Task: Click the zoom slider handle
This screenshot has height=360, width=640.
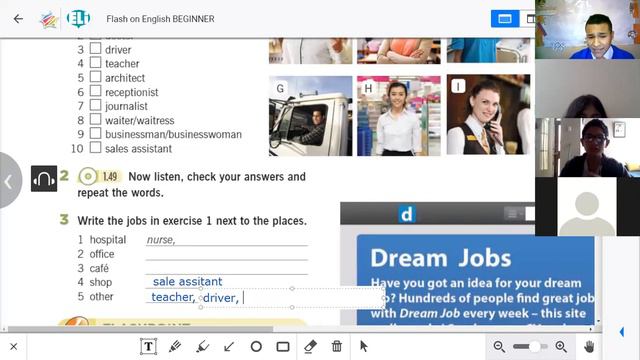Action: (x=535, y=347)
